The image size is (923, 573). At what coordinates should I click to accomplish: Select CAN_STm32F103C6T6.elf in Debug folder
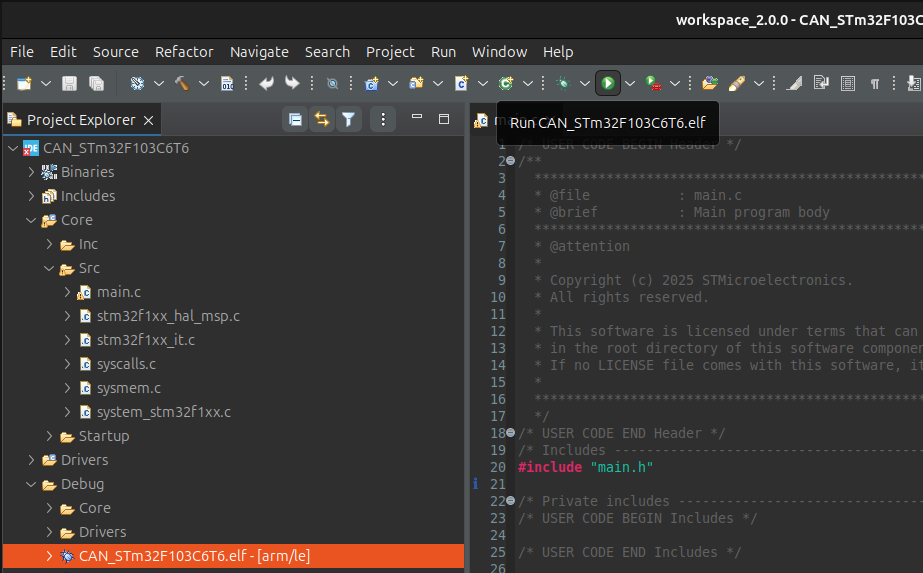click(170, 556)
